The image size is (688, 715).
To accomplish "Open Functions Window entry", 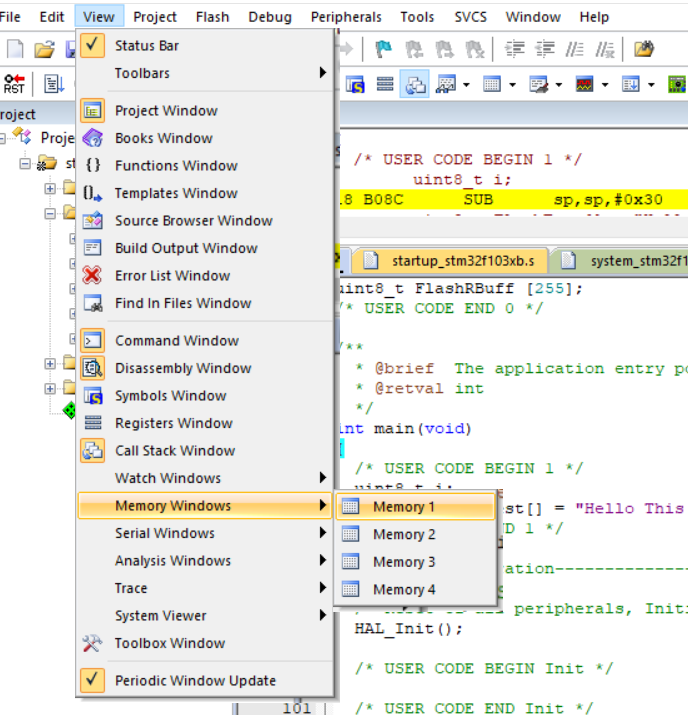I will pos(205,166).
